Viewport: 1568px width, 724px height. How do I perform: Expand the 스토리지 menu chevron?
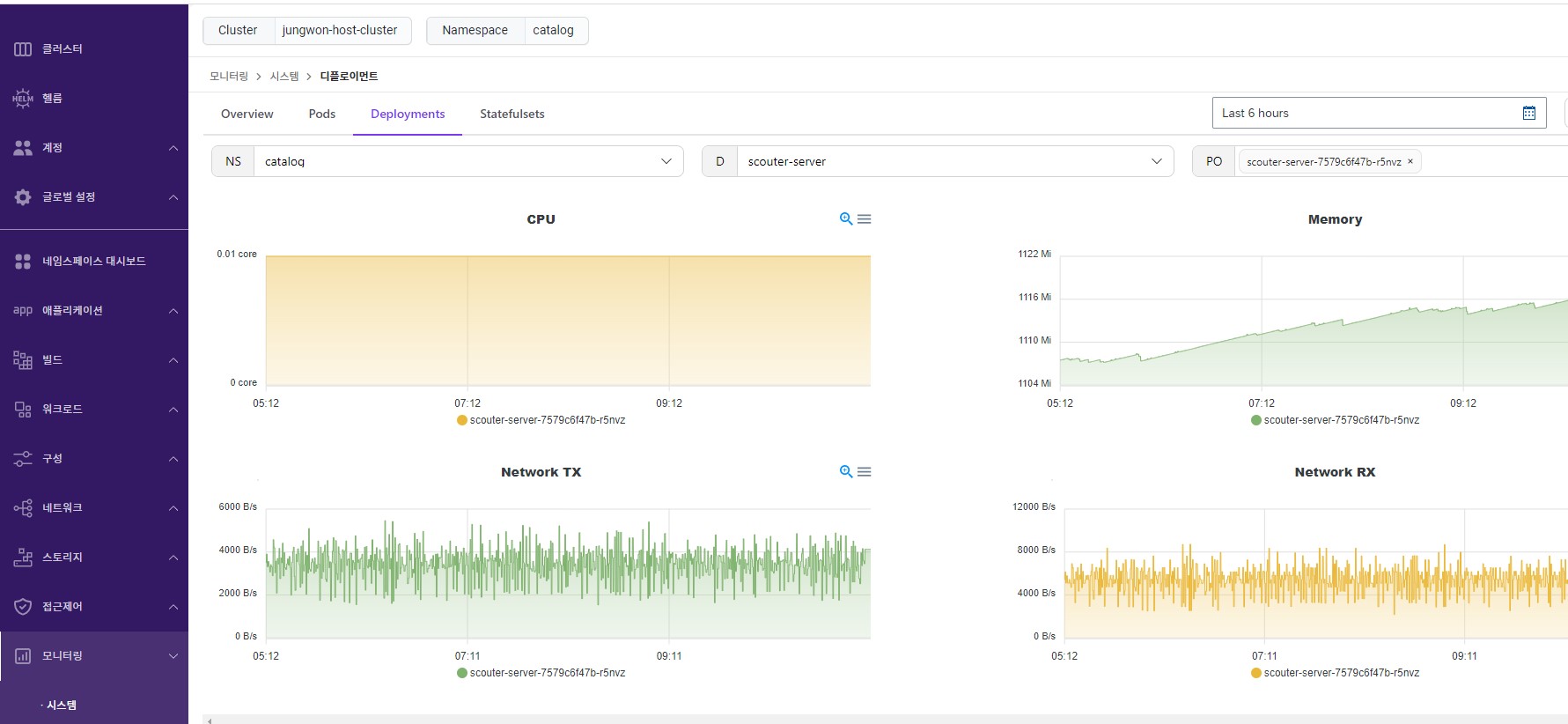point(173,558)
